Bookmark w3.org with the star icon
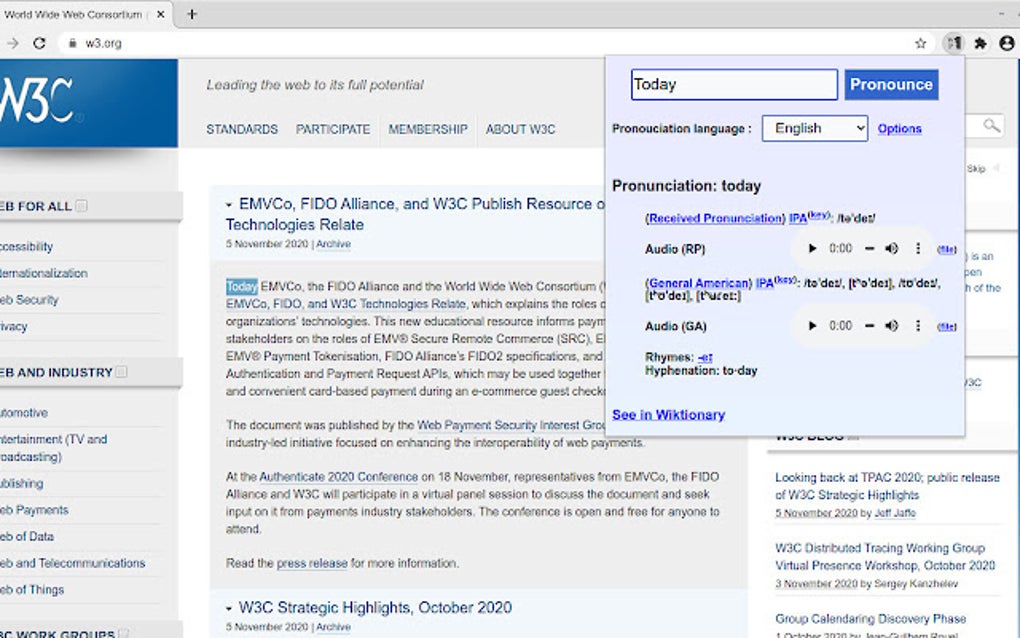This screenshot has width=1020, height=638. [x=920, y=44]
